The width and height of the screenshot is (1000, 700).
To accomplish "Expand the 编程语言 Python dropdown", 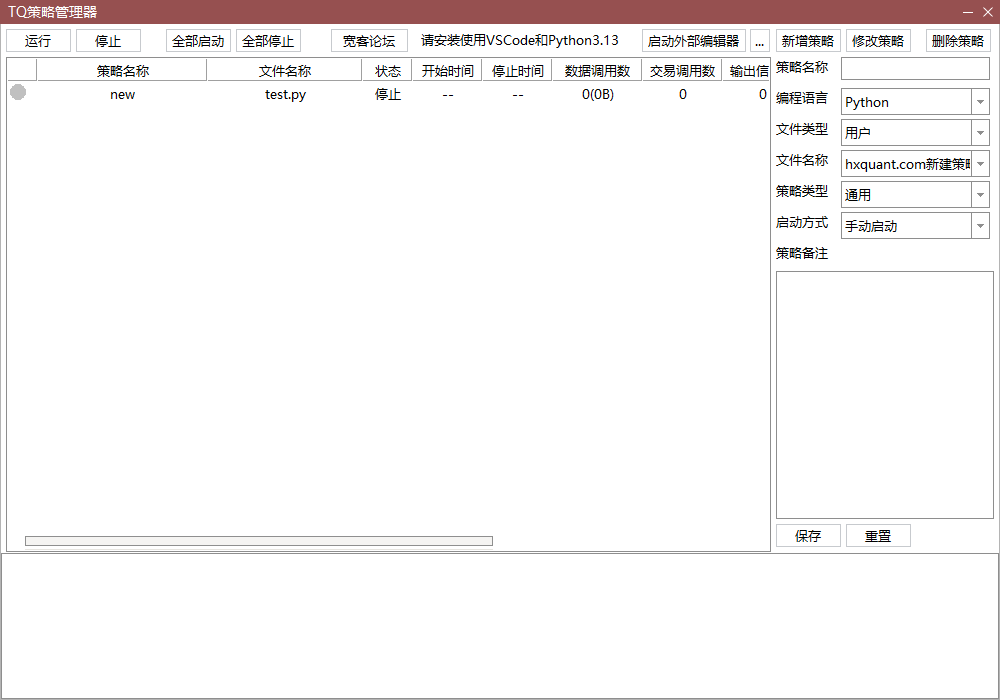I will coord(980,102).
